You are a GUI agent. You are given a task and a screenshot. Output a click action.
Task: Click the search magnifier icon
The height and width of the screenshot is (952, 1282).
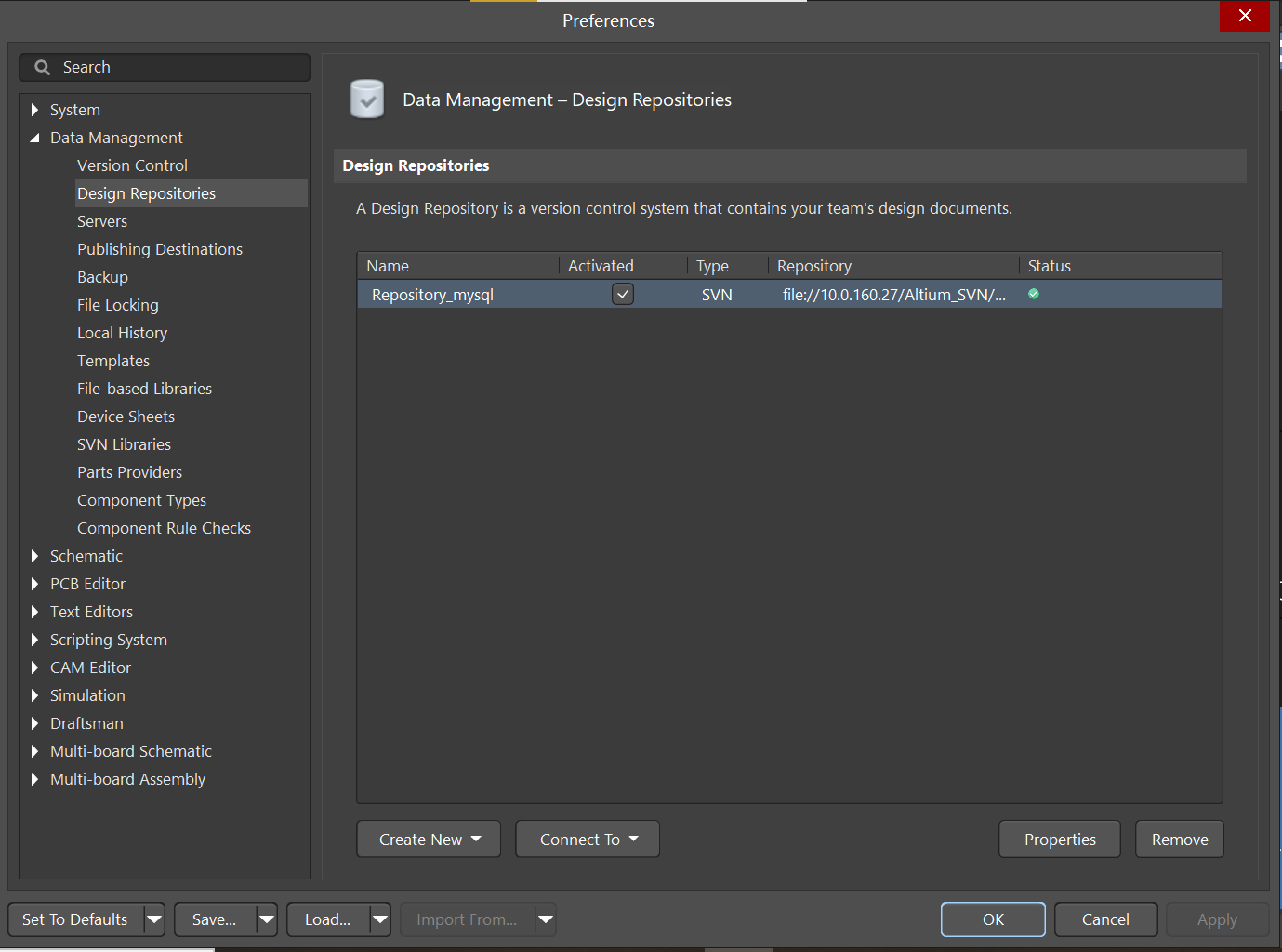point(42,67)
